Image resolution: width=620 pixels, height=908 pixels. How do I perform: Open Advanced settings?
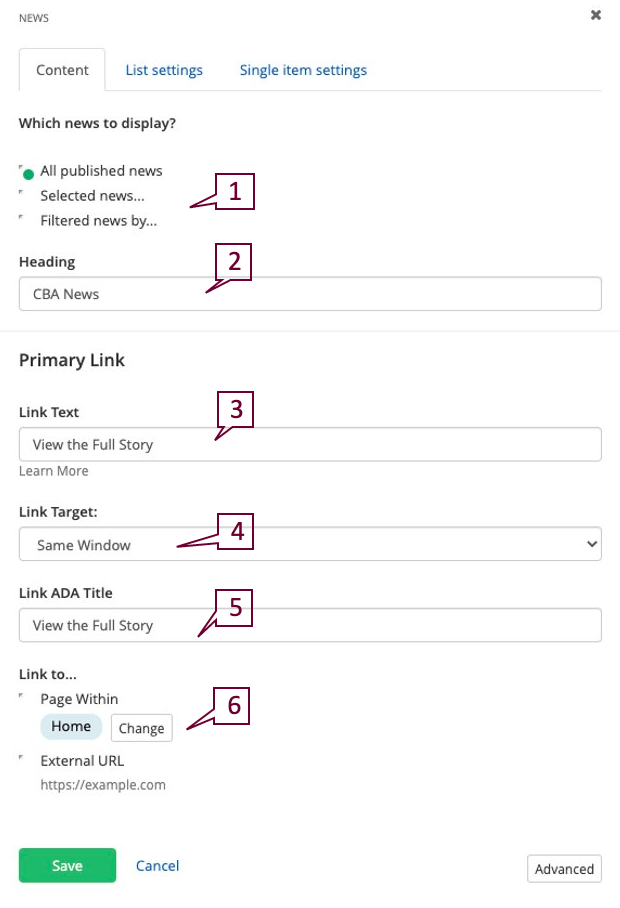point(564,869)
